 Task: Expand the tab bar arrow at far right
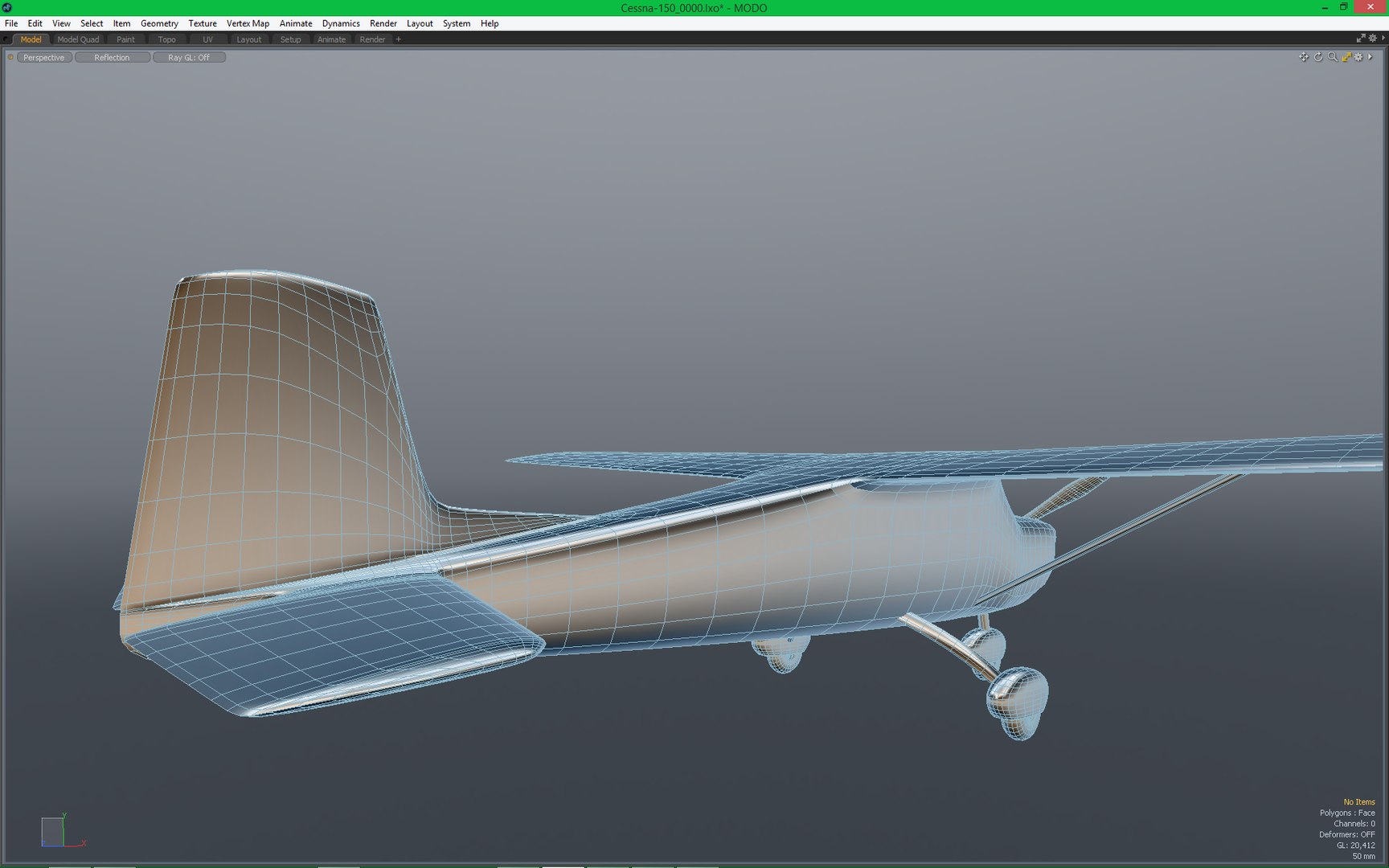[x=1383, y=39]
